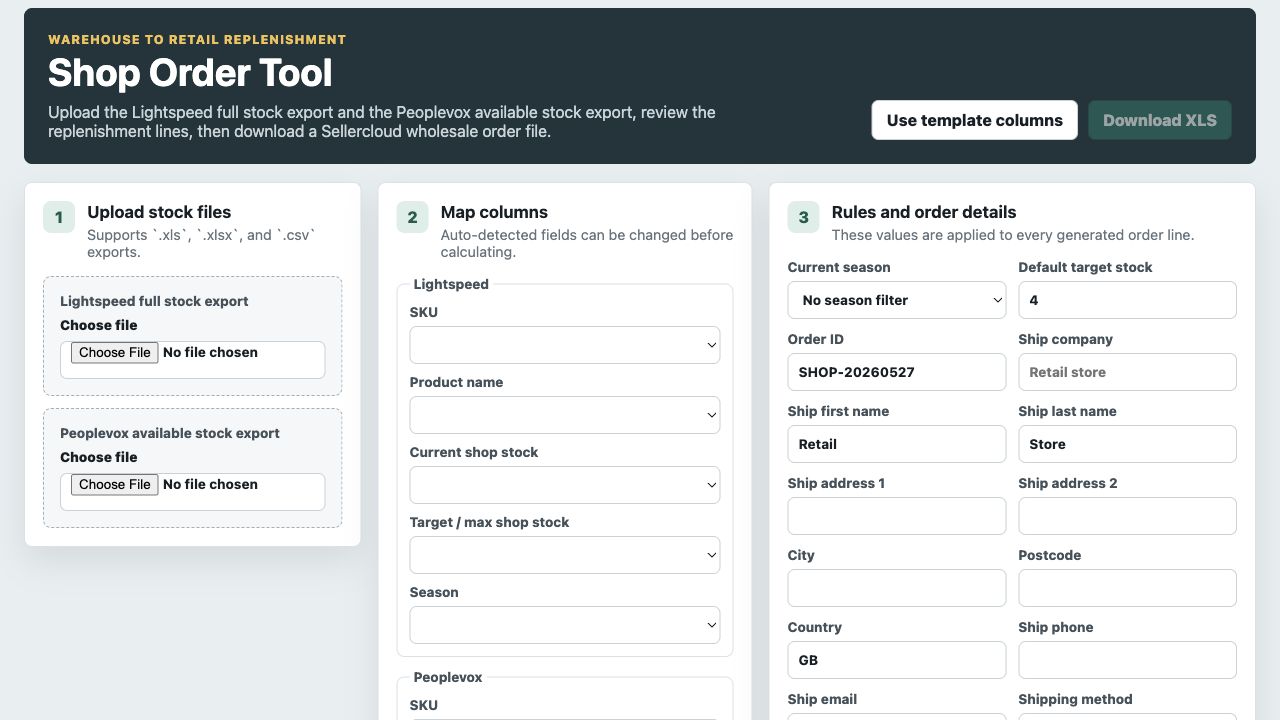Focus the Postcode field
The image size is (1280, 720).
click(x=1127, y=588)
